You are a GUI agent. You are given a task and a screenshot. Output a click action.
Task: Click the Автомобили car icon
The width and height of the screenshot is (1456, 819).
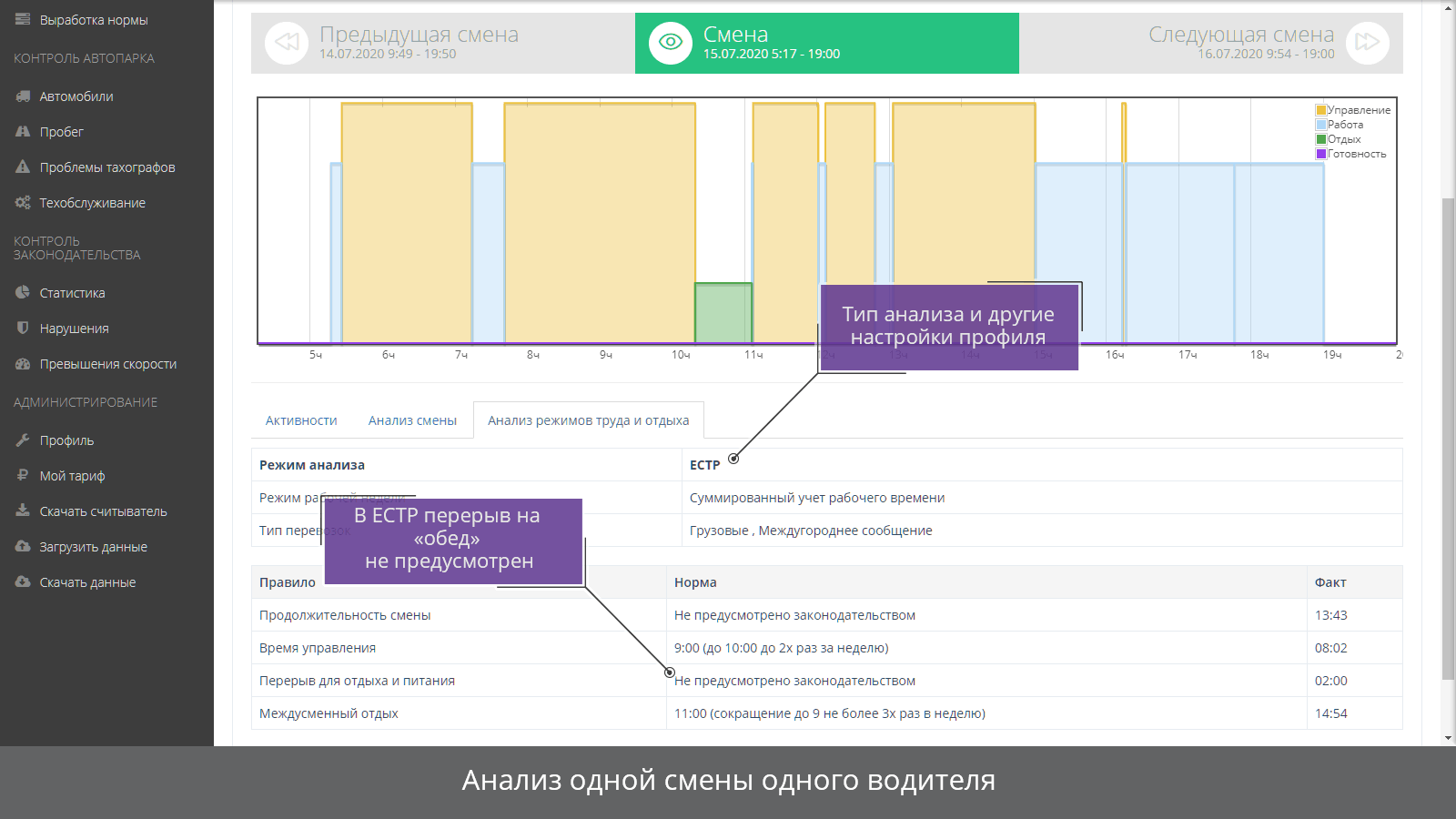coord(23,96)
